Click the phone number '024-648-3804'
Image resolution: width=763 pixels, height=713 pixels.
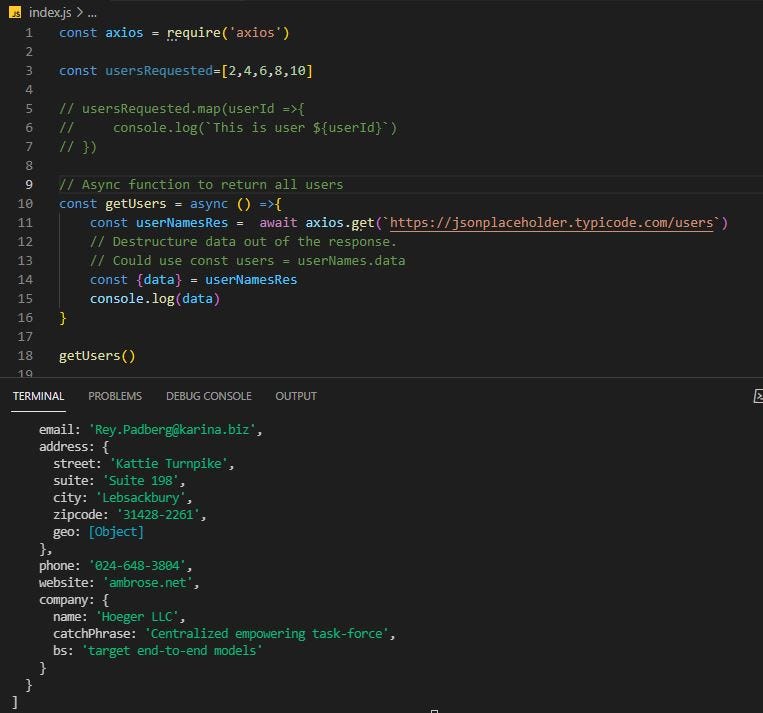137,566
